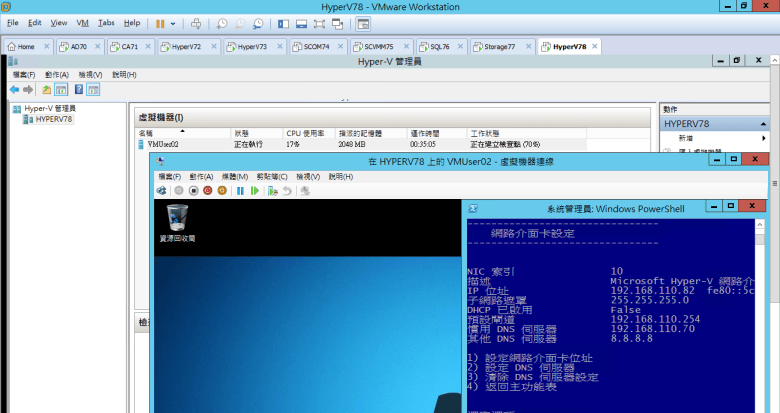This screenshot has width=780, height=413.
Task: Click the VMware take snapshot icon
Action: (x=221, y=22)
